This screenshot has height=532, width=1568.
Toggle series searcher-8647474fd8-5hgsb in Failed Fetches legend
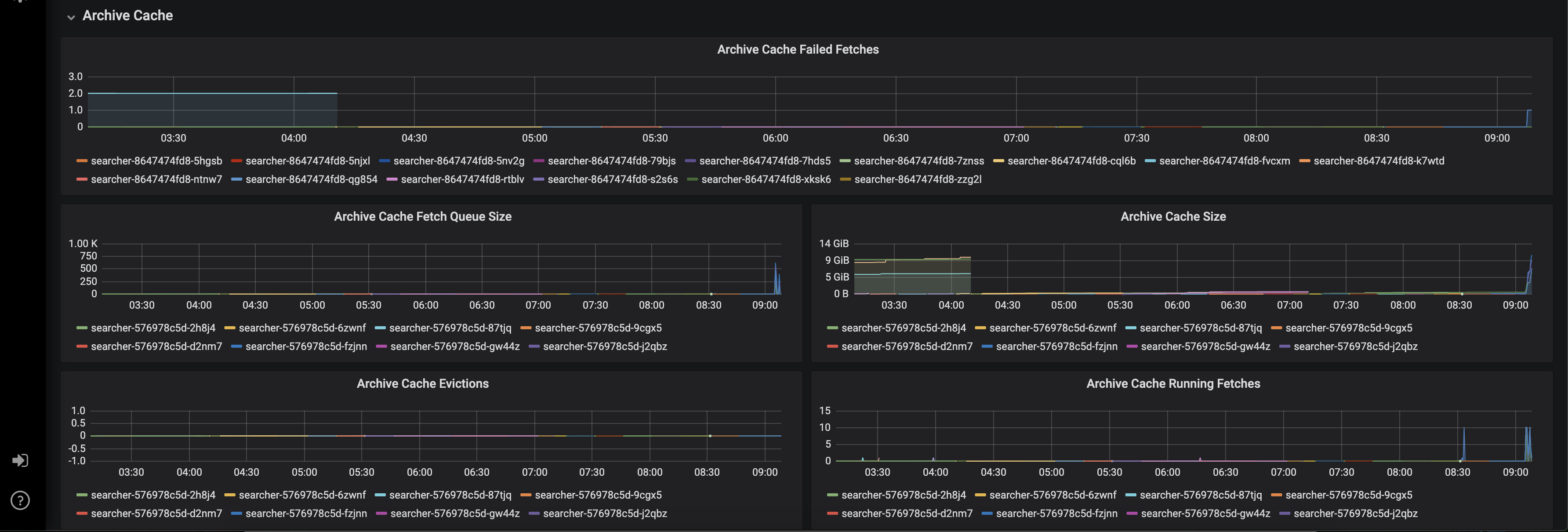point(156,161)
